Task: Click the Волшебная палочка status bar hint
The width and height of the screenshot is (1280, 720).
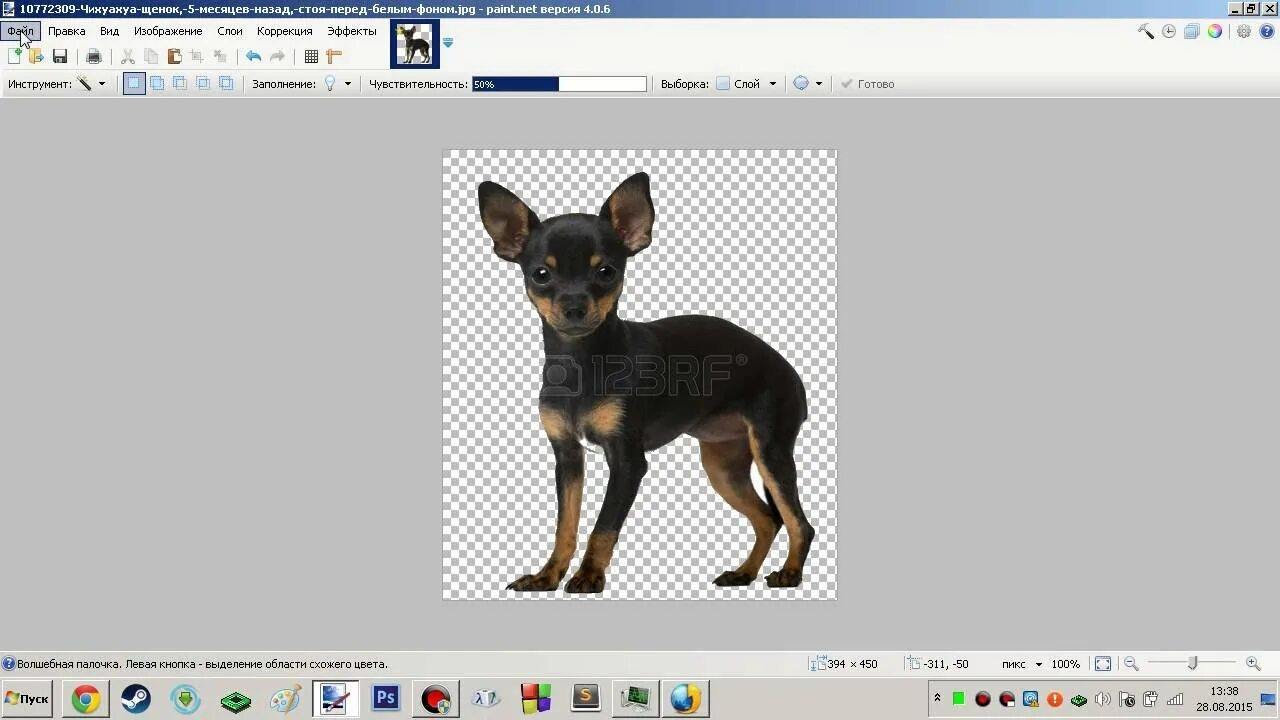Action: point(202,664)
